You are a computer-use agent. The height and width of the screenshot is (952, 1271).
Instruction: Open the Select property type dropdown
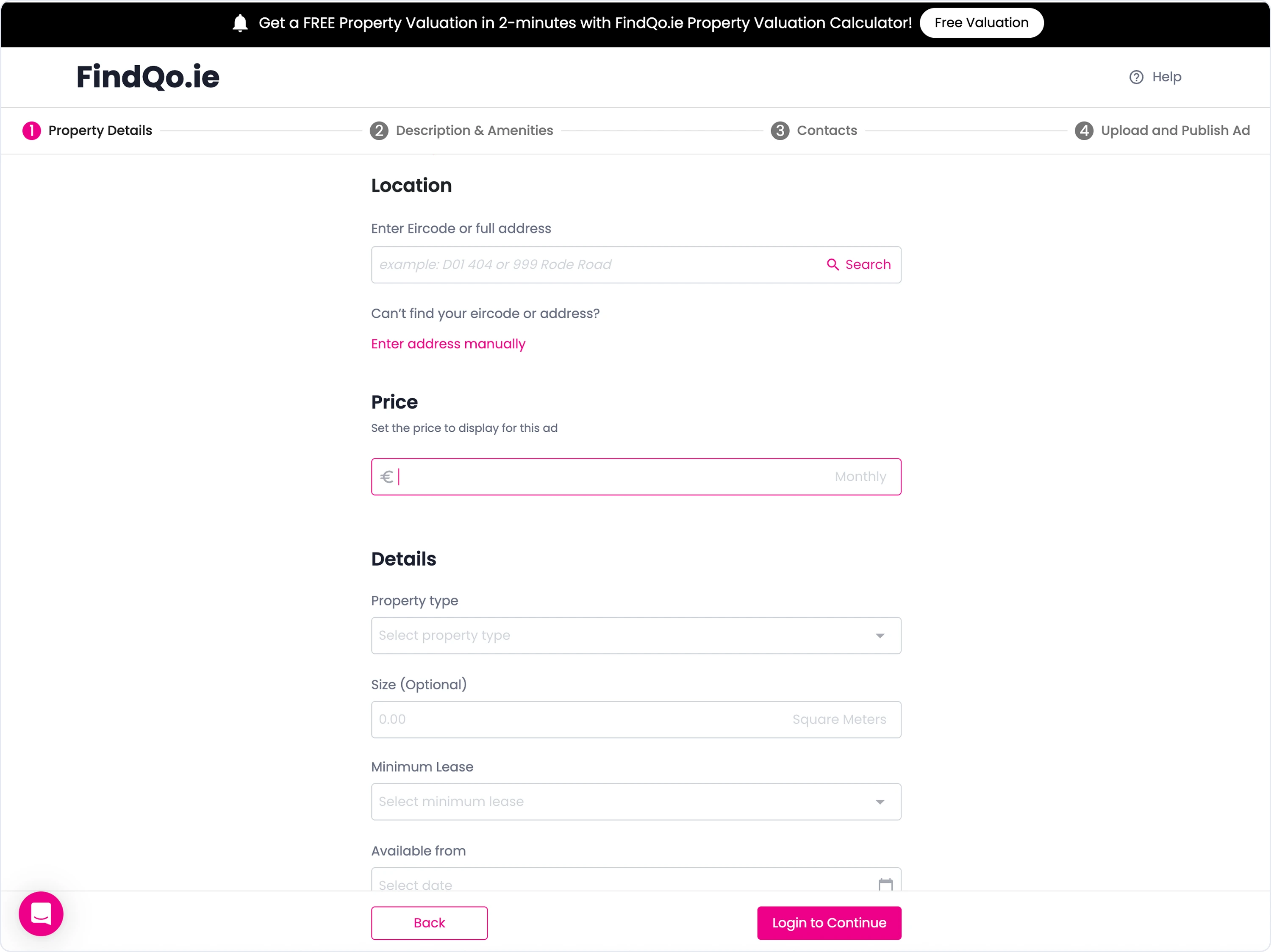pos(635,636)
